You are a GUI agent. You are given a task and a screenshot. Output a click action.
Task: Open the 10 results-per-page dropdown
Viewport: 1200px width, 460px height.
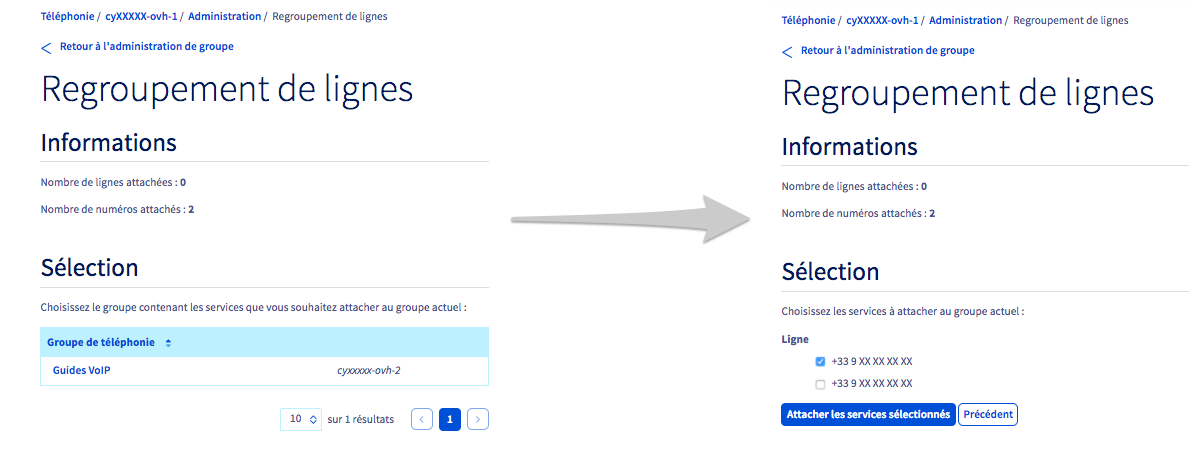click(x=302, y=419)
